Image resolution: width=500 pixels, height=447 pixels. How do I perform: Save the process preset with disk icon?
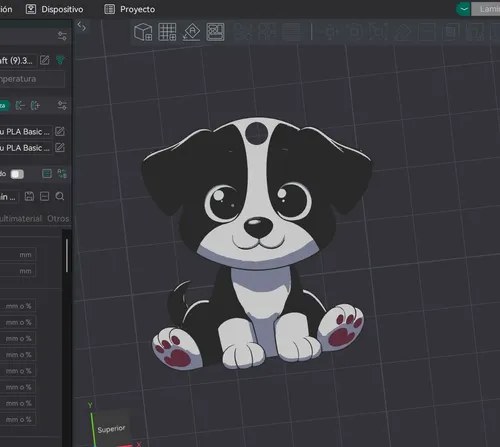[29, 196]
